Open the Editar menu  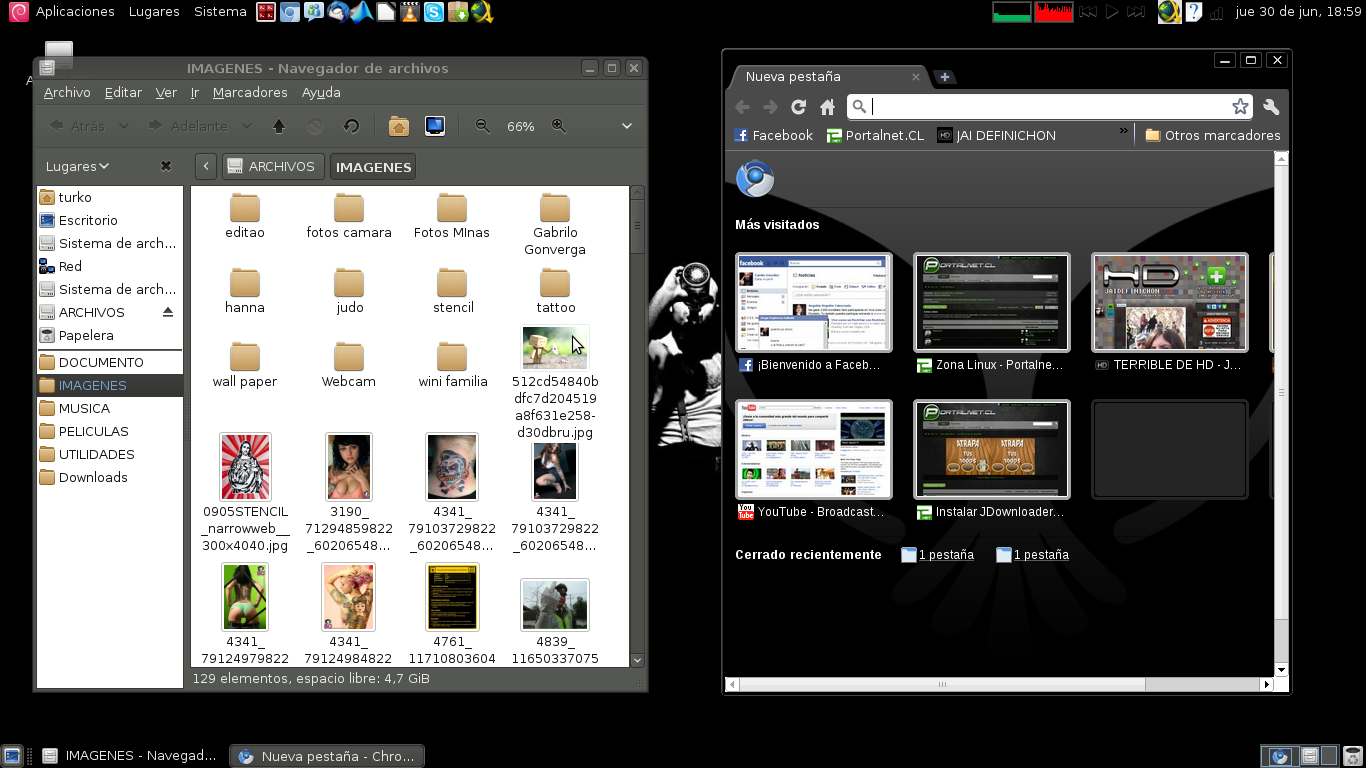(123, 92)
